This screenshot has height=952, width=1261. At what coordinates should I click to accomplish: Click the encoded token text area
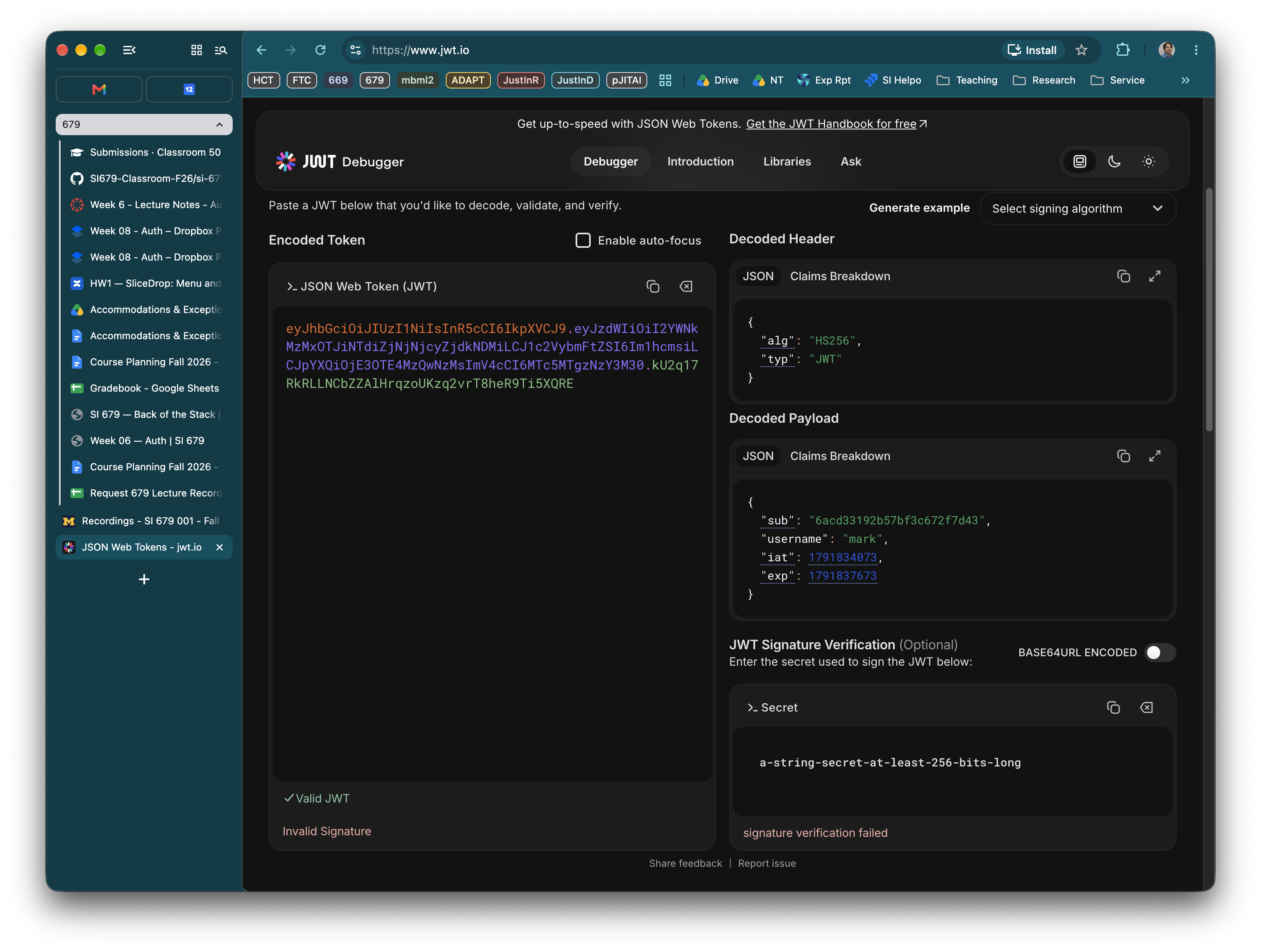(x=492, y=543)
